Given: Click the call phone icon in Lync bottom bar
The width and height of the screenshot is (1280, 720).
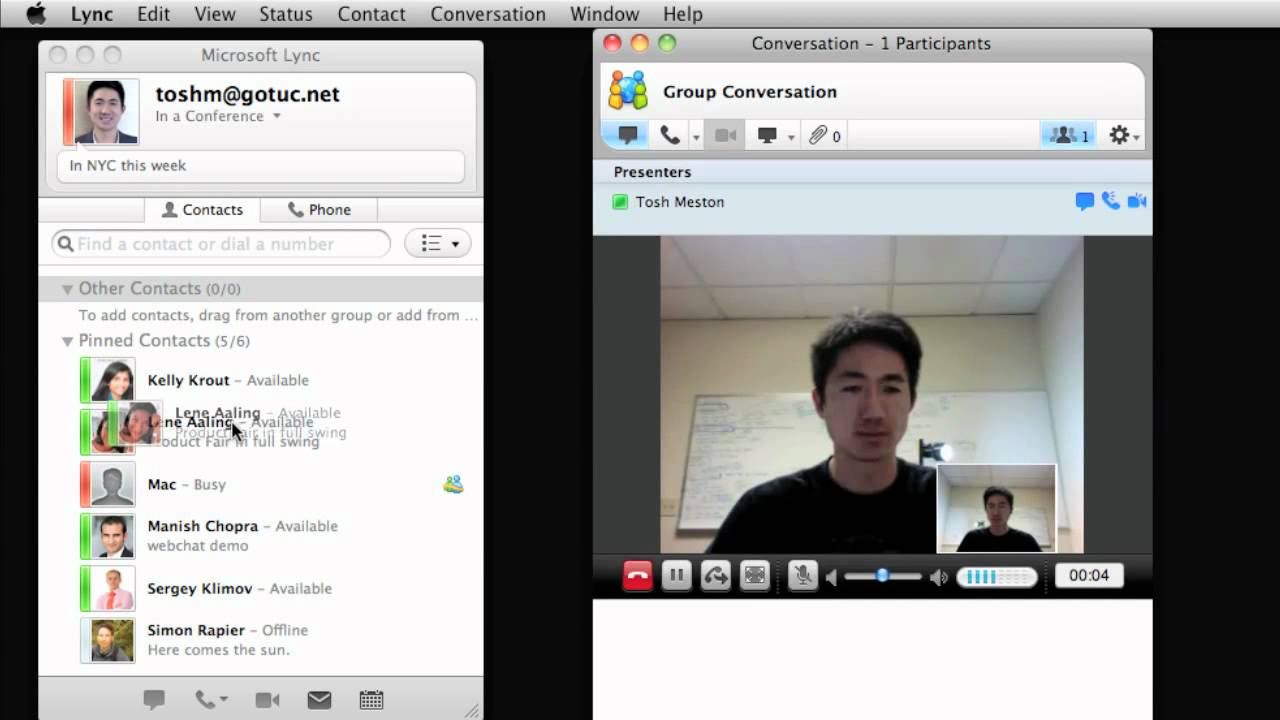Looking at the screenshot, I should 205,700.
